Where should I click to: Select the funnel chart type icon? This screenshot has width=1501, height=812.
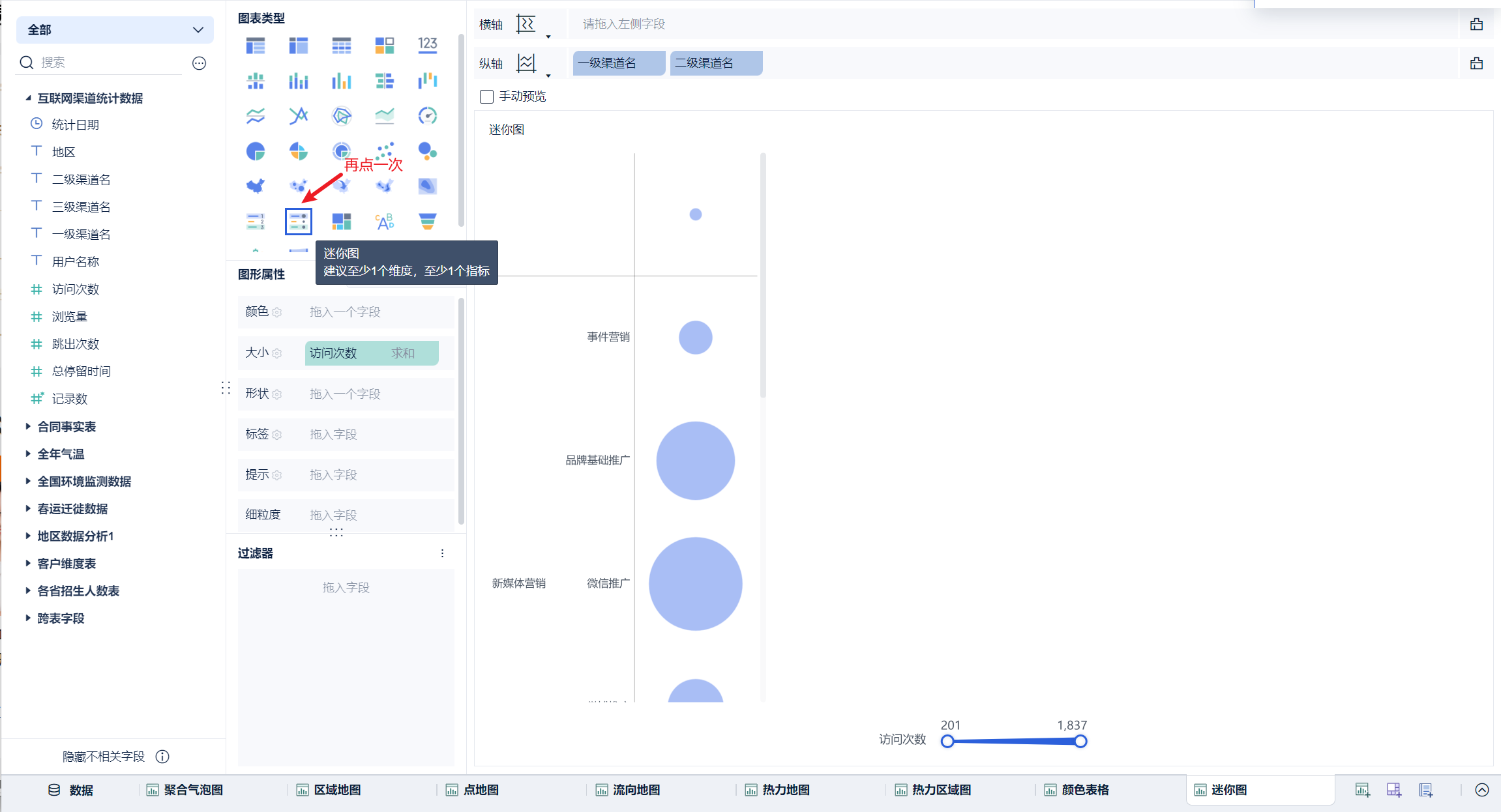click(x=427, y=222)
